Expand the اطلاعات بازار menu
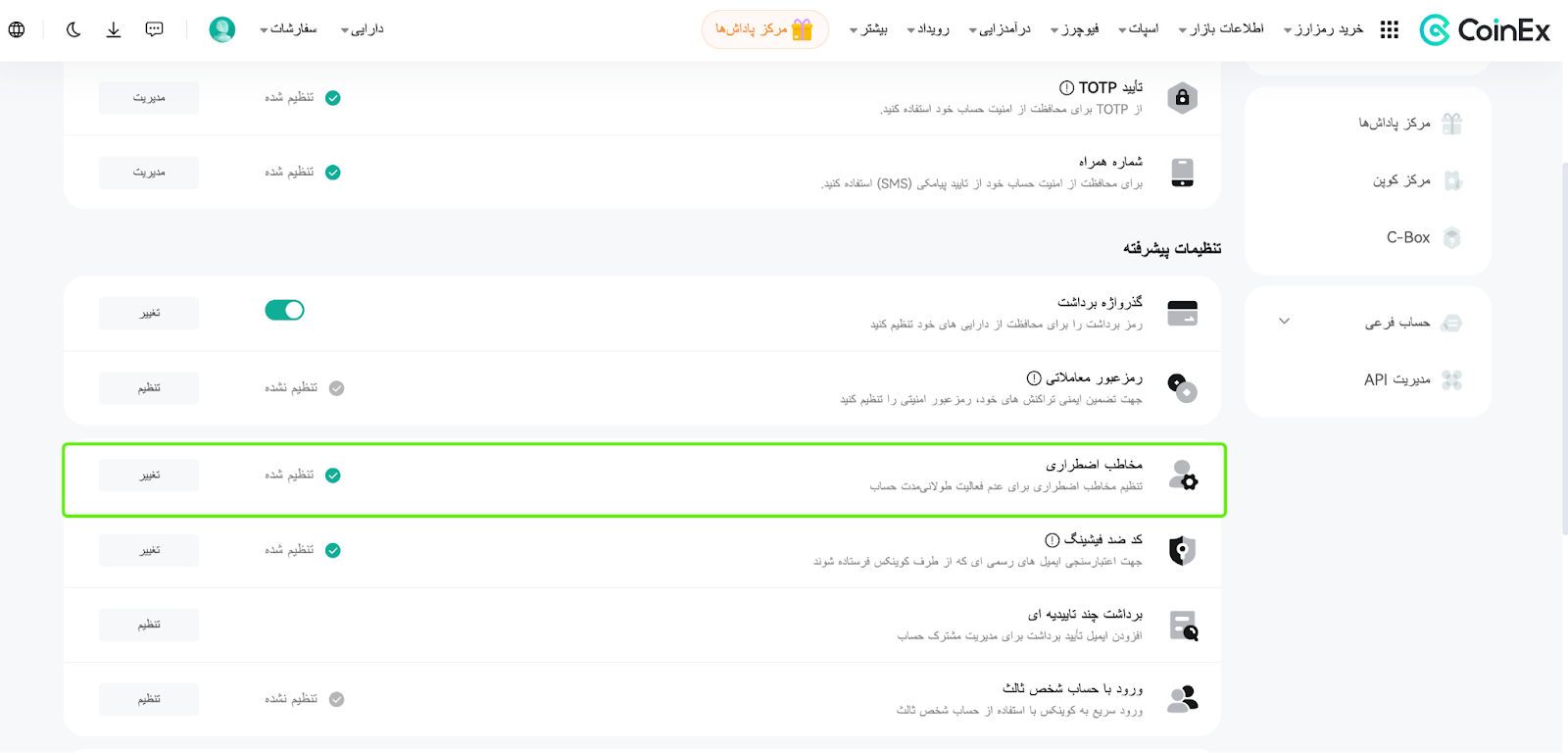 point(1221,29)
